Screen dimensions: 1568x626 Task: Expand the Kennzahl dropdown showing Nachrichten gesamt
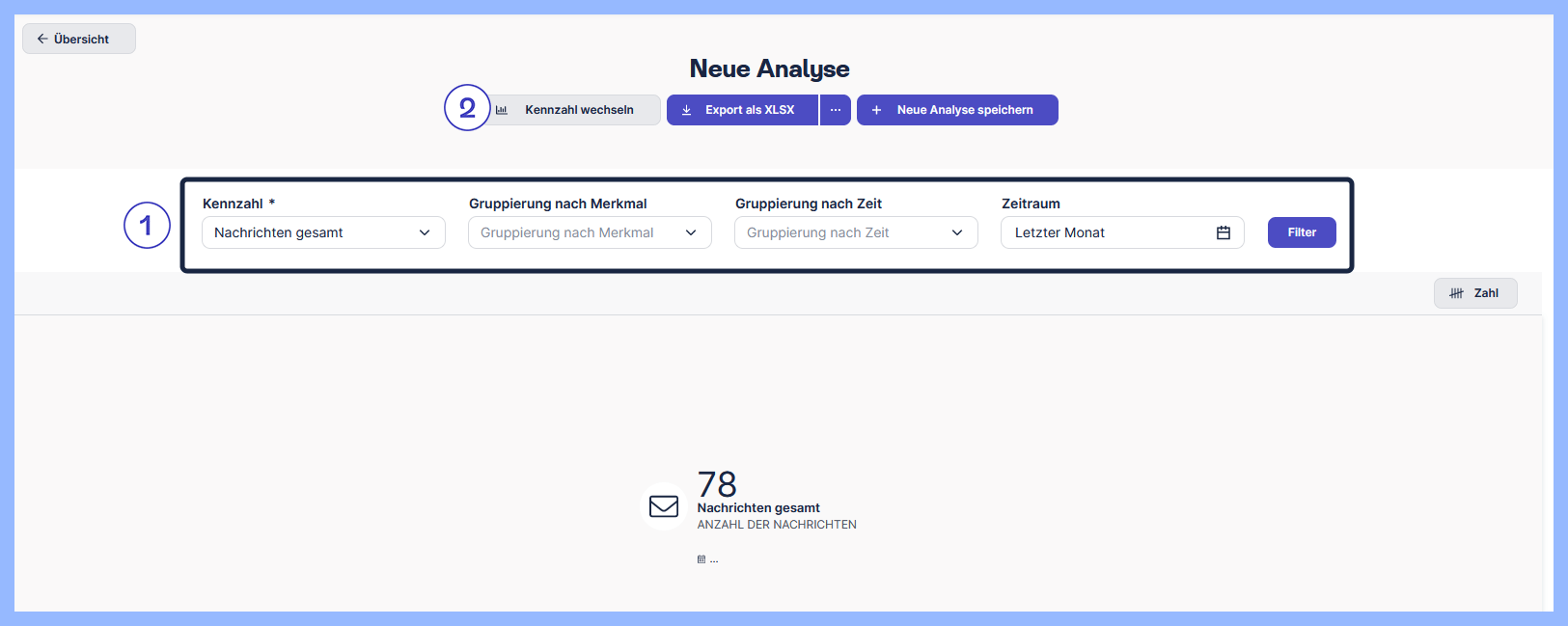click(x=323, y=232)
